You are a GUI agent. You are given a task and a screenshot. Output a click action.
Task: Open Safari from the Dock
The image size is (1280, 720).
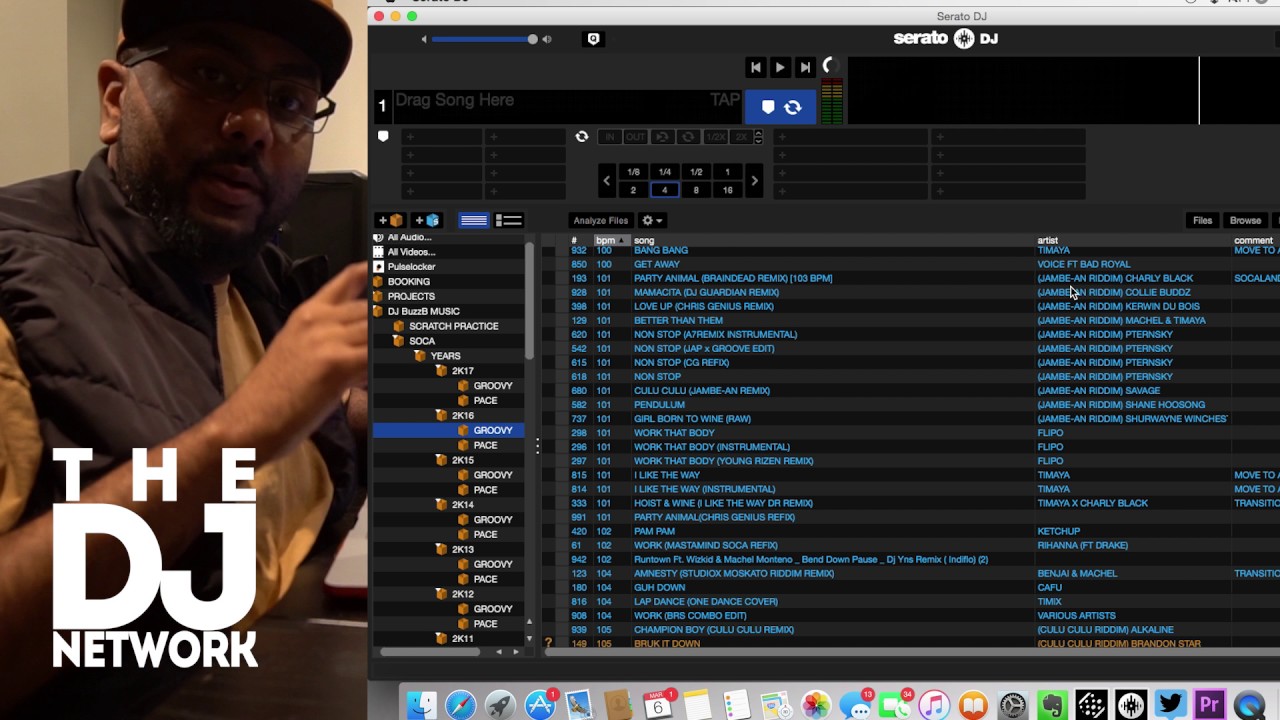pos(461,704)
